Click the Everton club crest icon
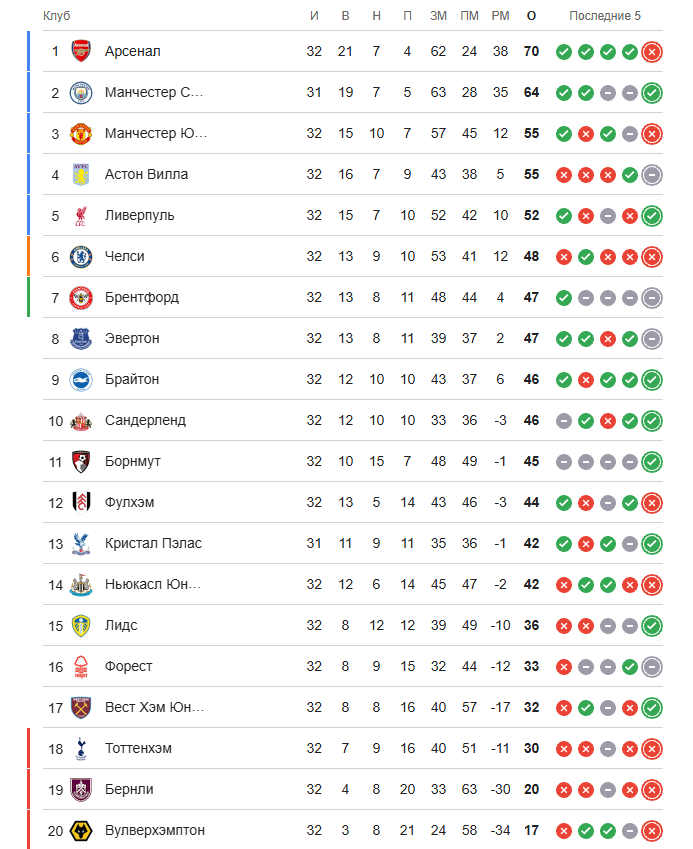693x849 pixels. 81,338
